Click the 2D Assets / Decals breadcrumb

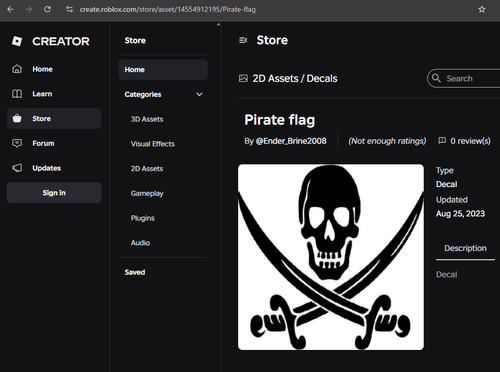click(x=295, y=78)
